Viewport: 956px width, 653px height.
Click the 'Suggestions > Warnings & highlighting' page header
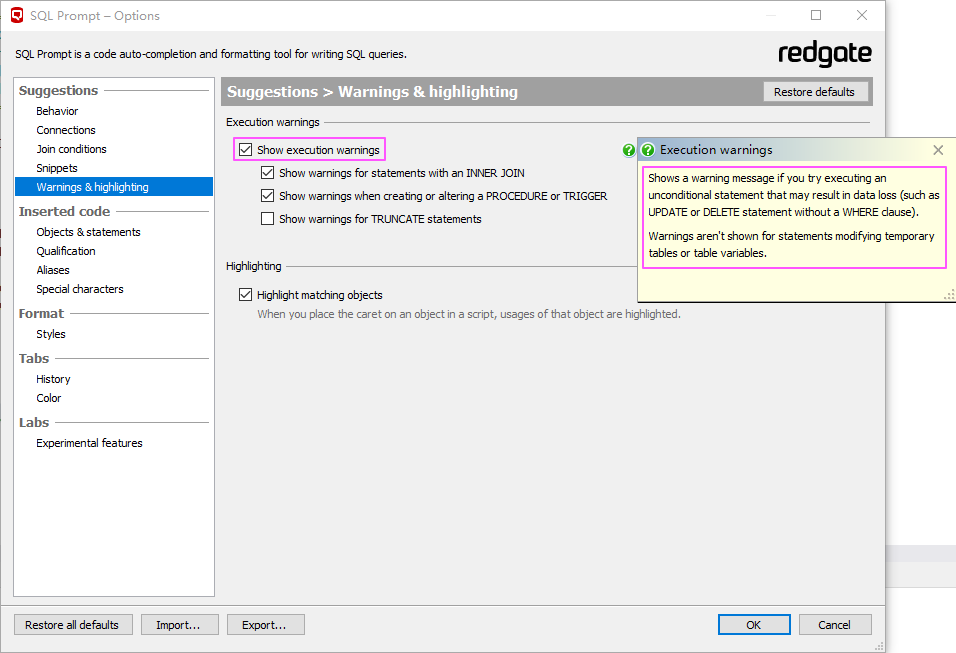pos(373,91)
